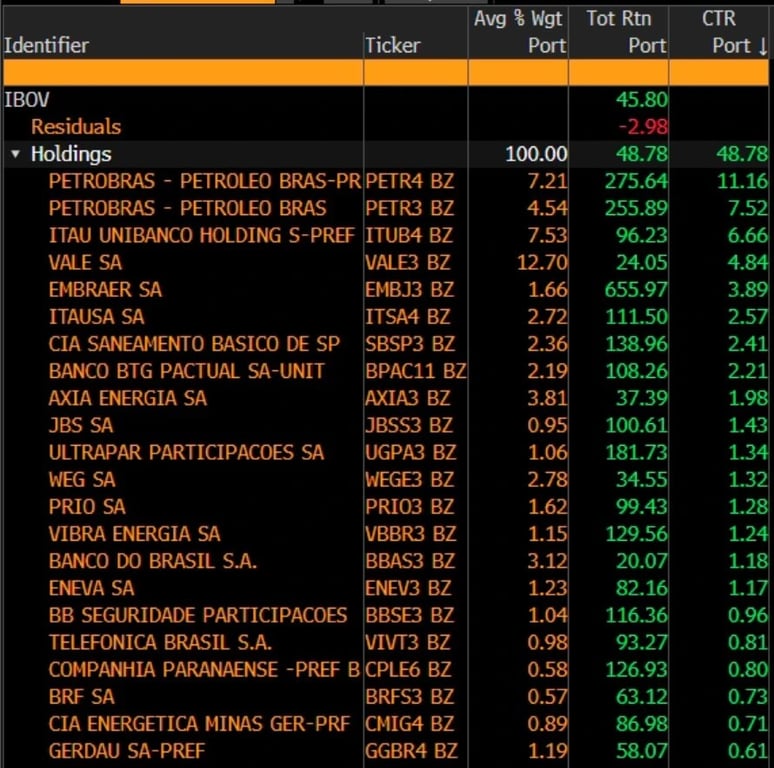Click PETR3 total return 255.89
The image size is (774, 768).
pyautogui.click(x=636, y=208)
